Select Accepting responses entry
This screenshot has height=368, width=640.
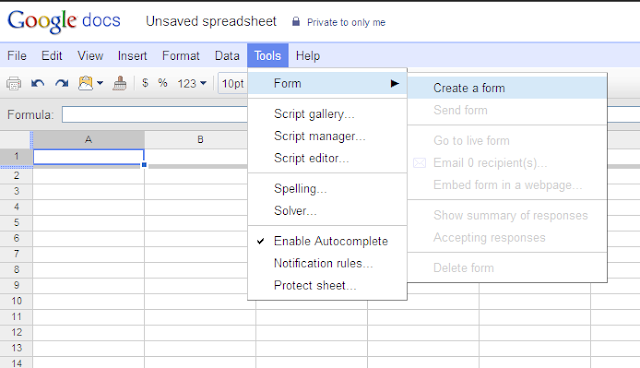507,237
